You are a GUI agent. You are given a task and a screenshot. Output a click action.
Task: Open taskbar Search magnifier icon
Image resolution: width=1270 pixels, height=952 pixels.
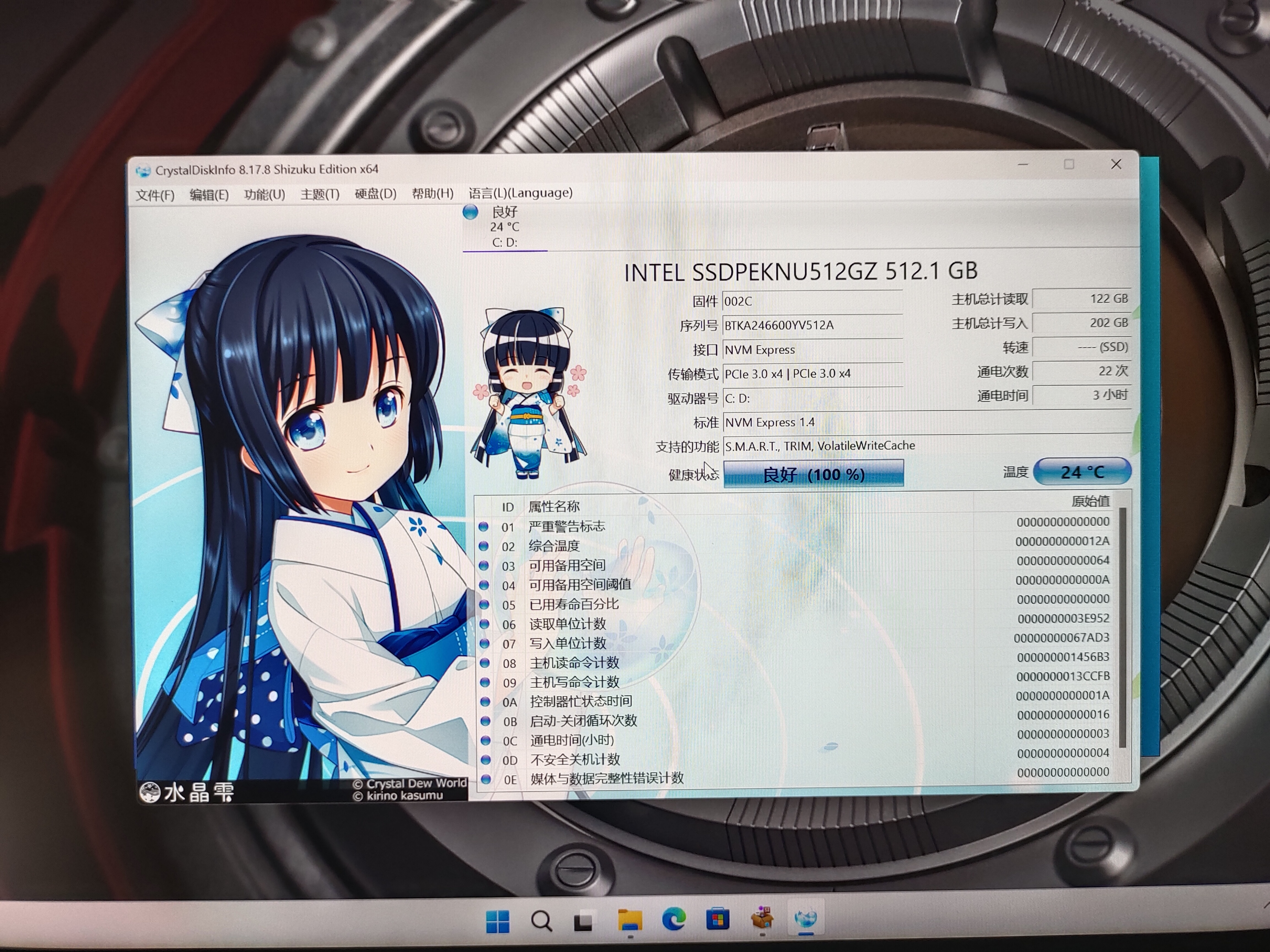(x=541, y=922)
